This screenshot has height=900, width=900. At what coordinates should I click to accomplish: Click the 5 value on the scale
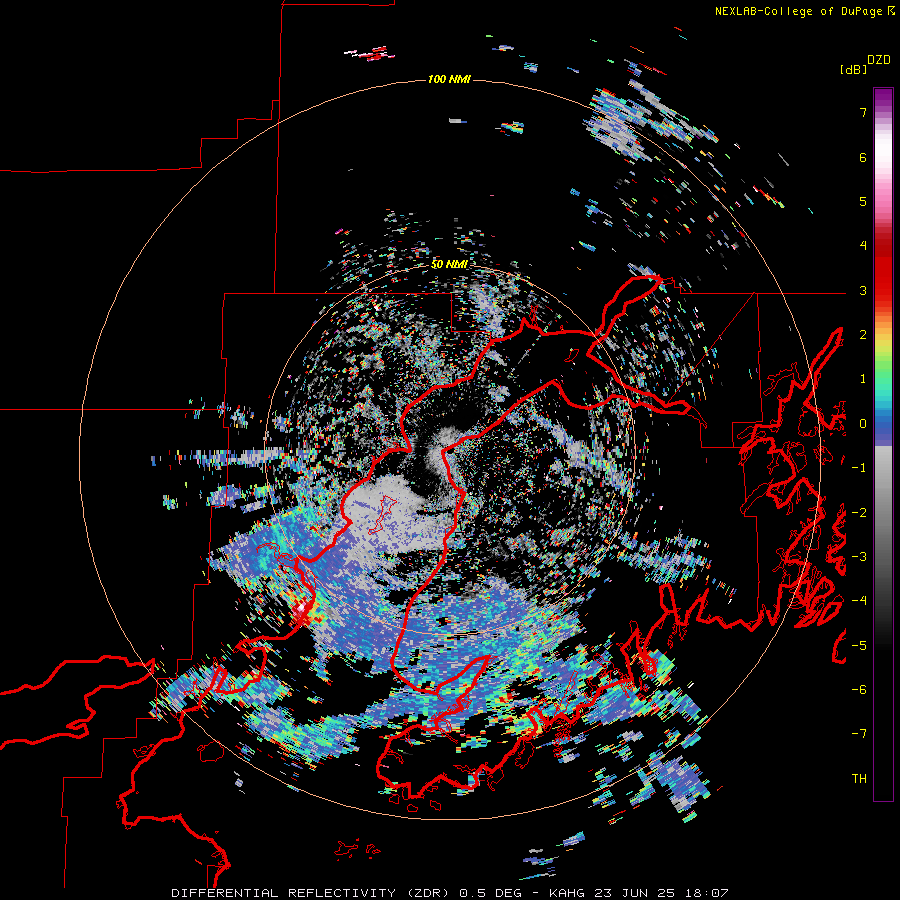click(863, 201)
